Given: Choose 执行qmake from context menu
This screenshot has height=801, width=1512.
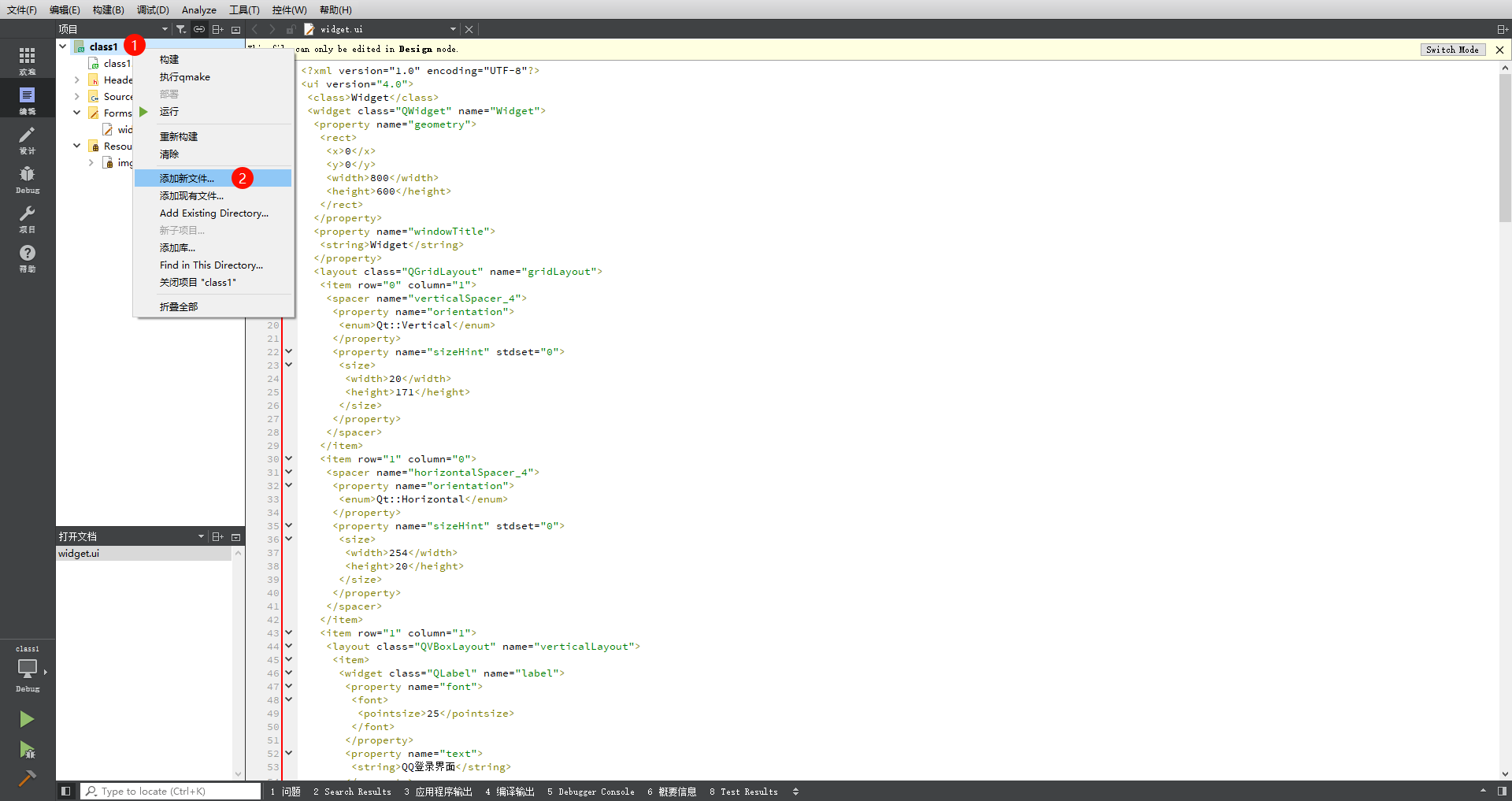Looking at the screenshot, I should pos(213,76).
